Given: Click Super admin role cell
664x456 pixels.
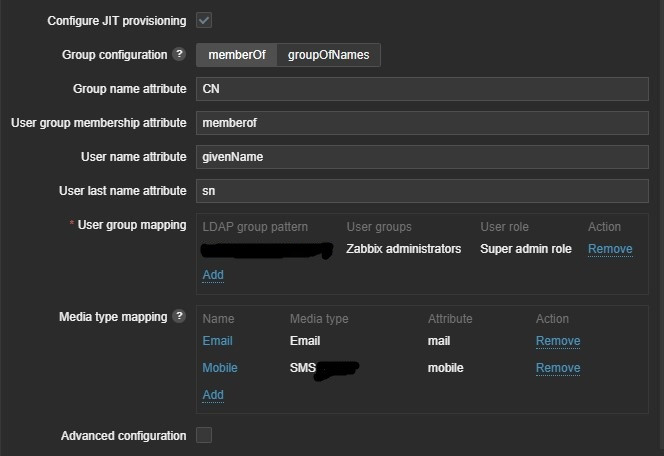Looking at the screenshot, I should pos(525,249).
